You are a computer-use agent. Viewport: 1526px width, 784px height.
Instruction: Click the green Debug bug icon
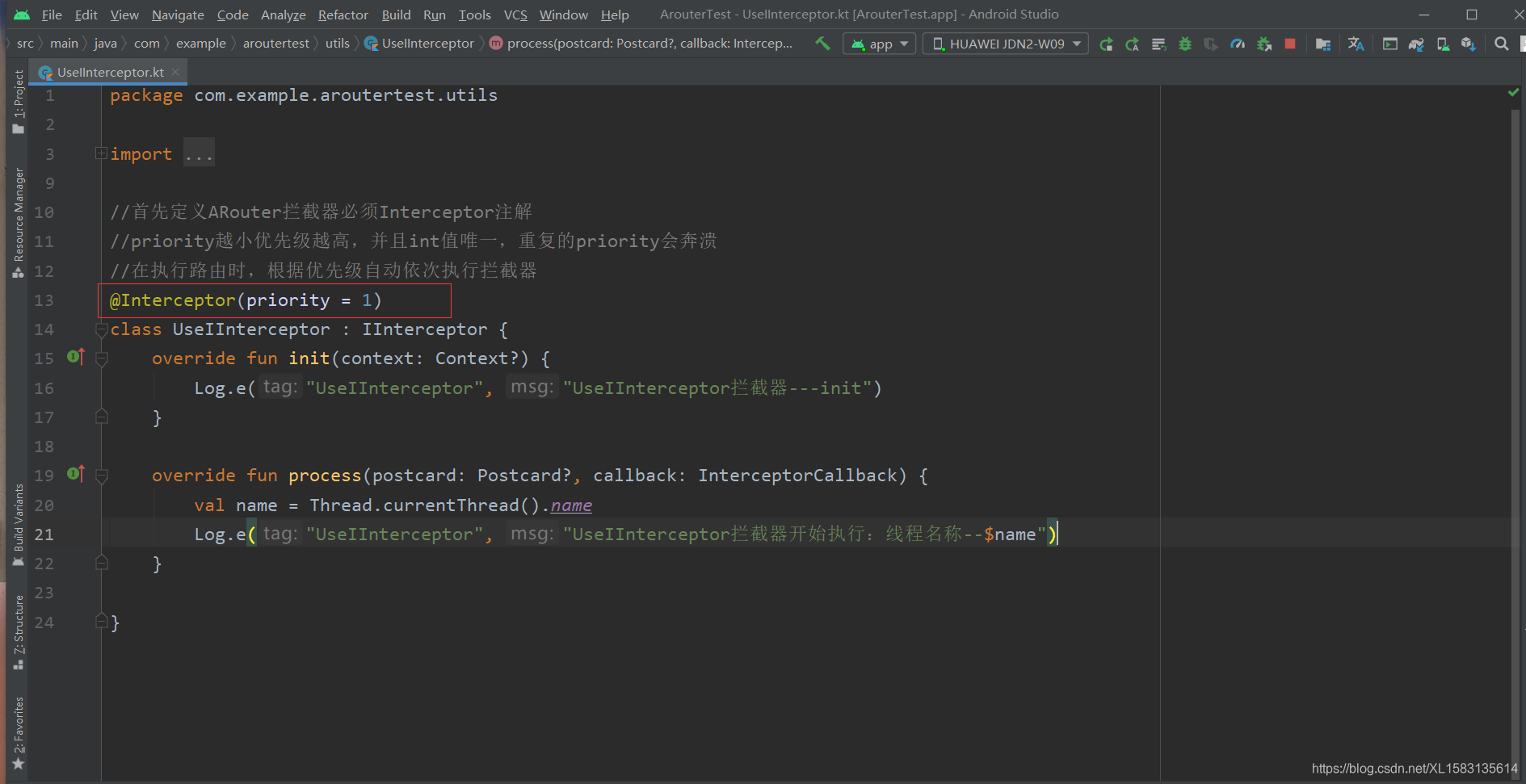(x=1185, y=44)
